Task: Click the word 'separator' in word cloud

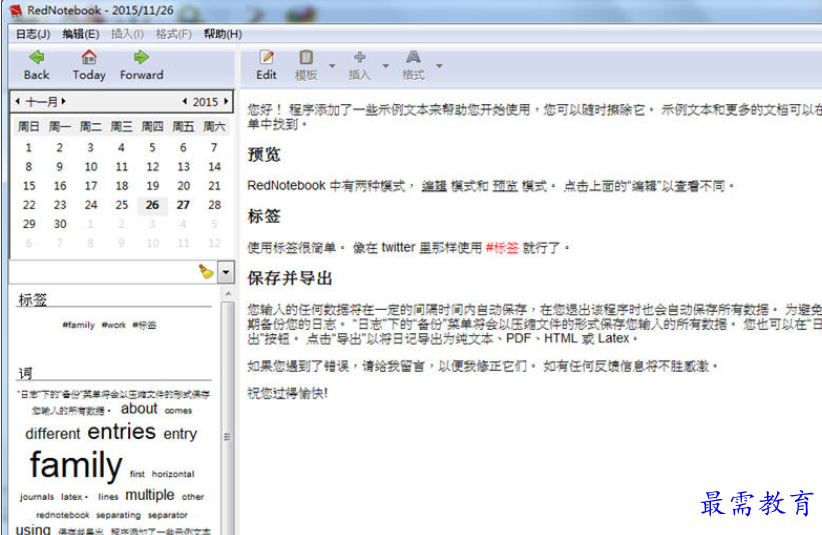Action: click(168, 515)
